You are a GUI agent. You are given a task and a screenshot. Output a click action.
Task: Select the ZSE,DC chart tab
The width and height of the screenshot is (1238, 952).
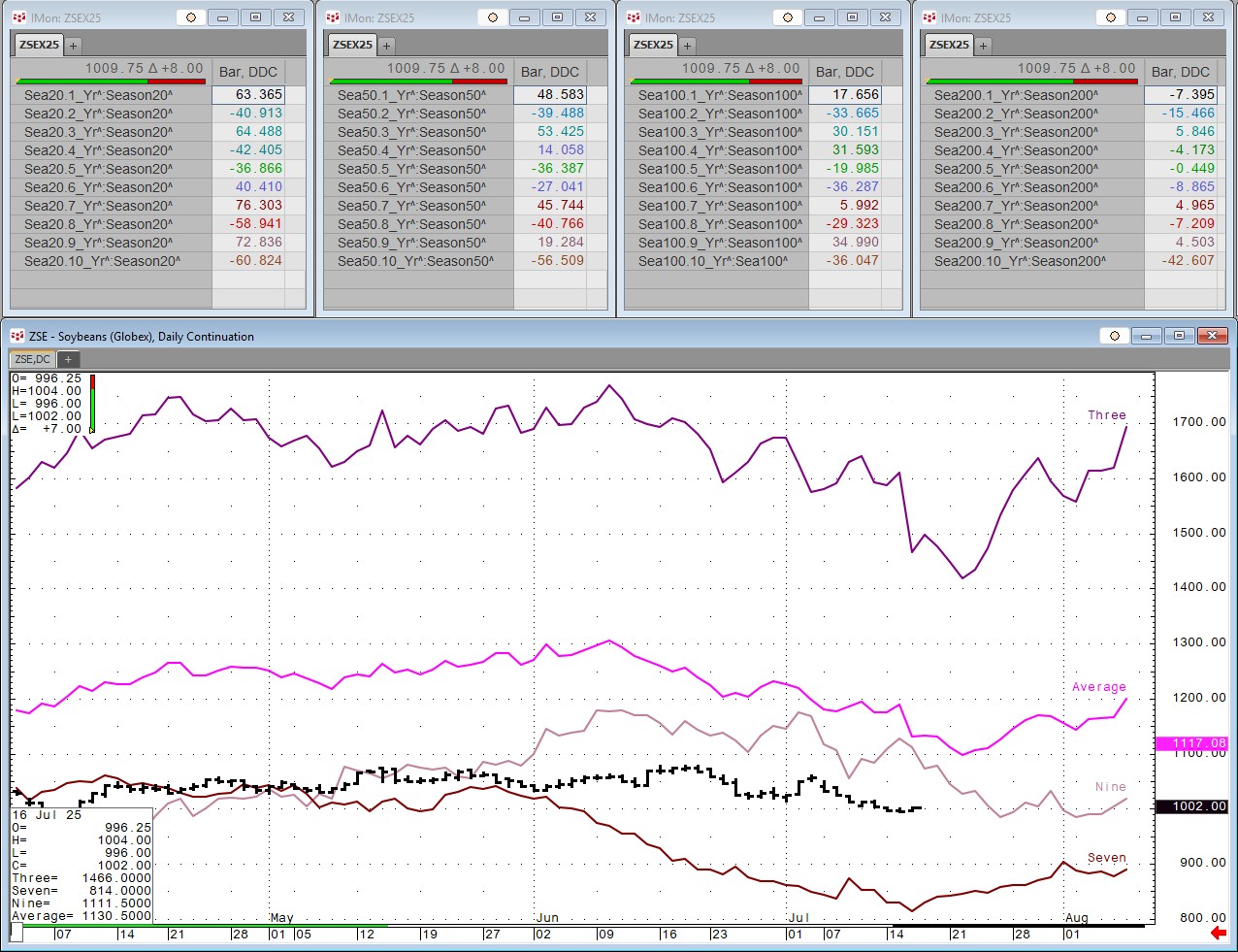[x=32, y=359]
